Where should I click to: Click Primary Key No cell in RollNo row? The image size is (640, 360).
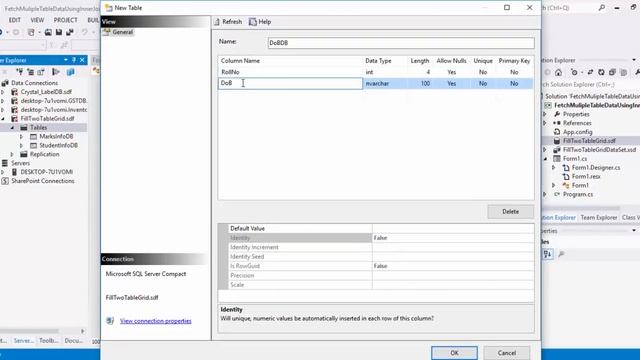(x=514, y=72)
